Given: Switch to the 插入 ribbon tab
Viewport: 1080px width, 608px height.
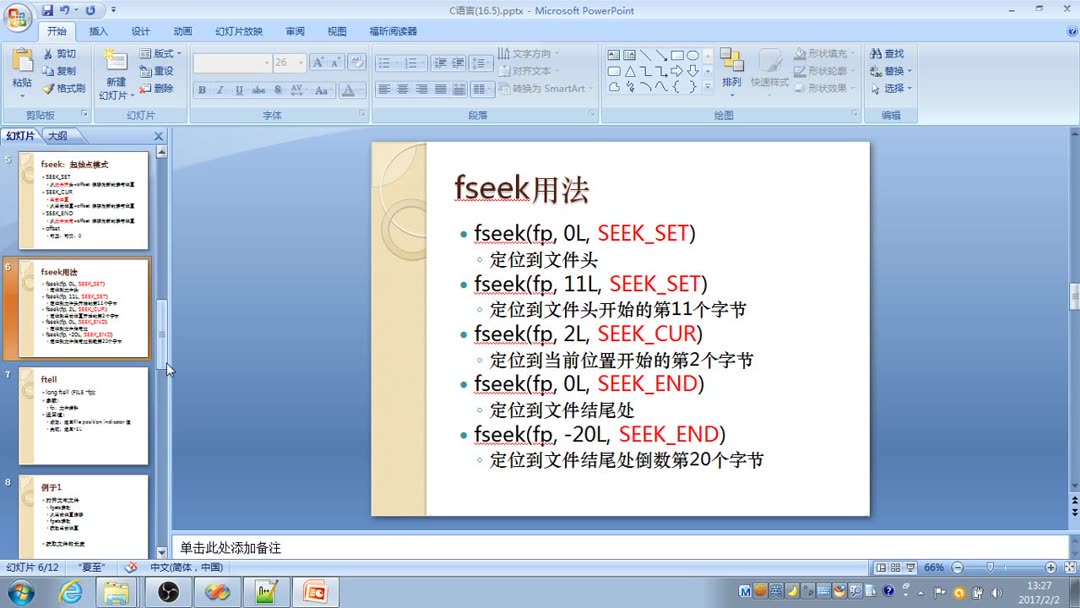Looking at the screenshot, I should coord(98,31).
